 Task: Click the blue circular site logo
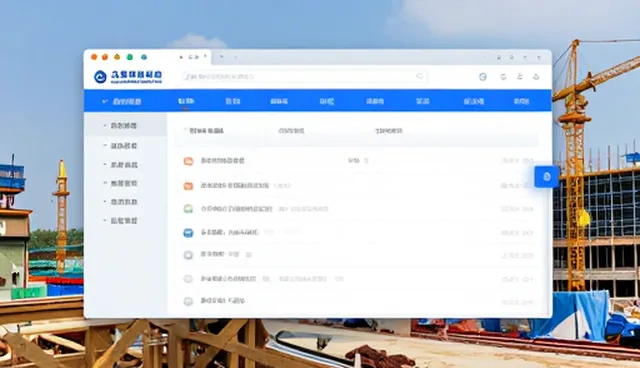pos(100,76)
